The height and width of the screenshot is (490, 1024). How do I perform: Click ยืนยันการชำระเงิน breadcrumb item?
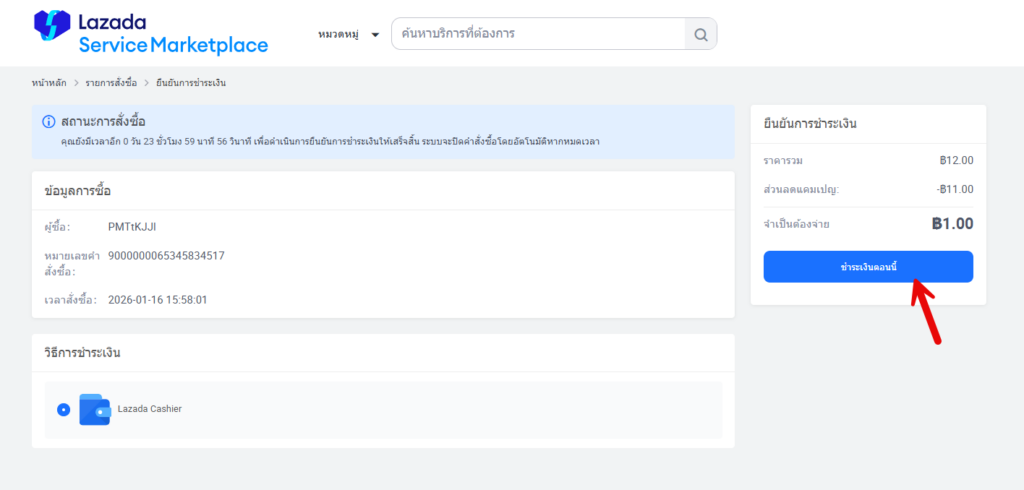(190, 83)
